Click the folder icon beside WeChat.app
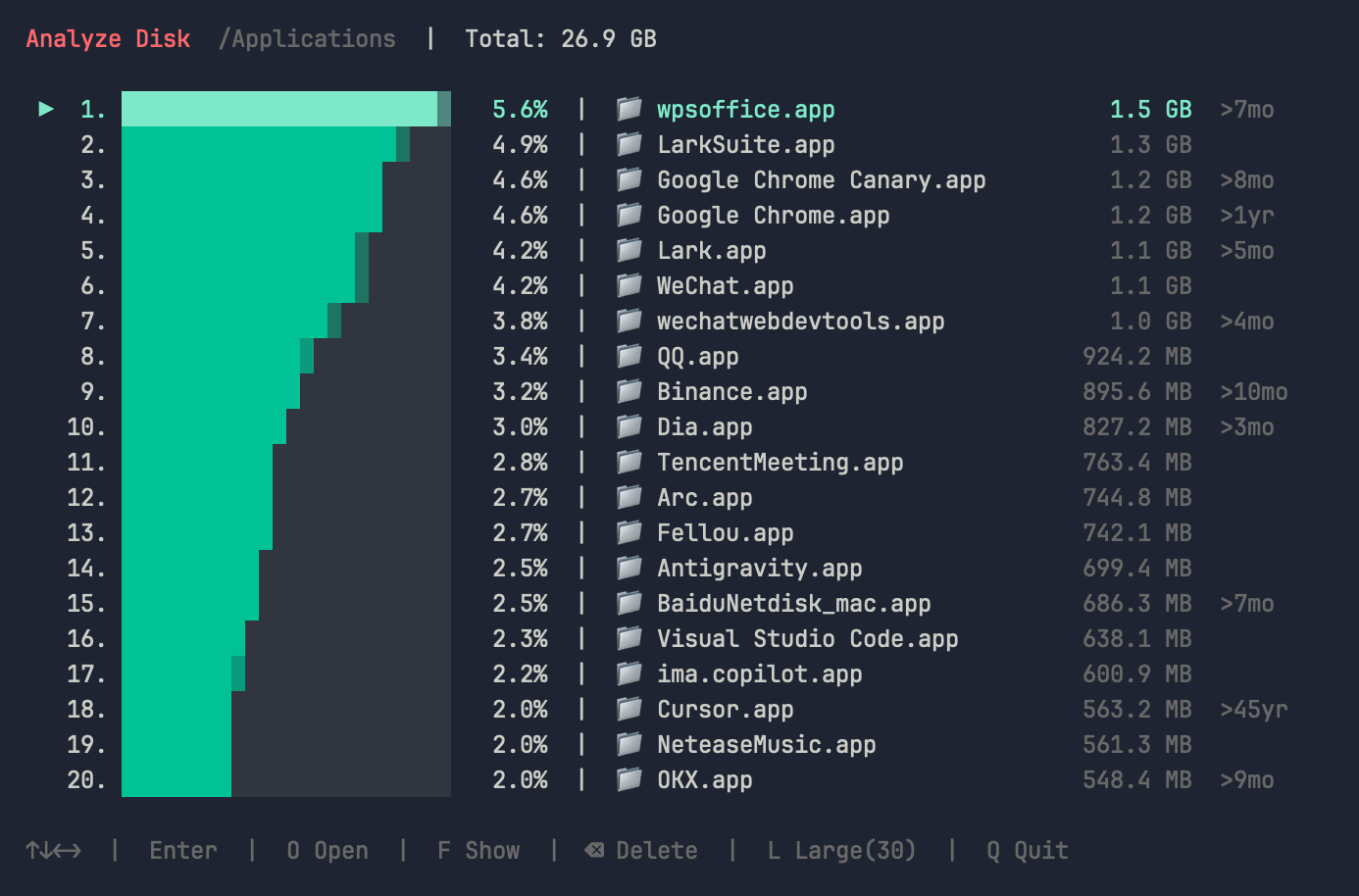Image resolution: width=1359 pixels, height=896 pixels. tap(629, 285)
